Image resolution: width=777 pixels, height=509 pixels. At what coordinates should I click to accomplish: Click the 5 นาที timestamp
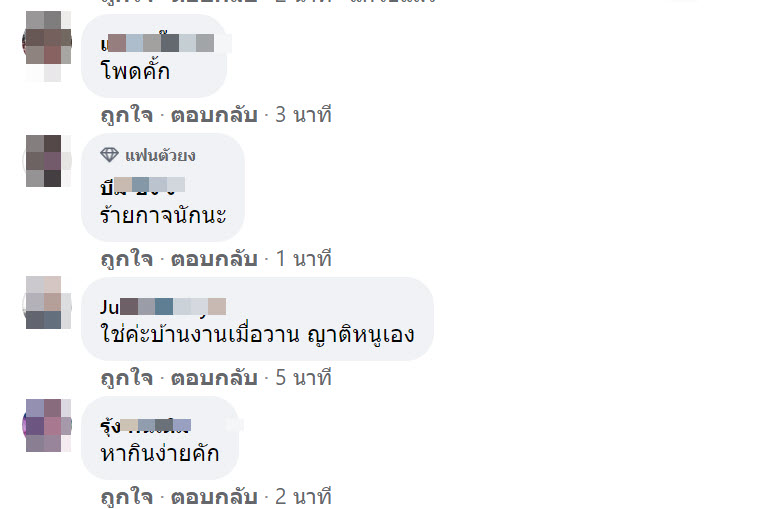point(303,378)
